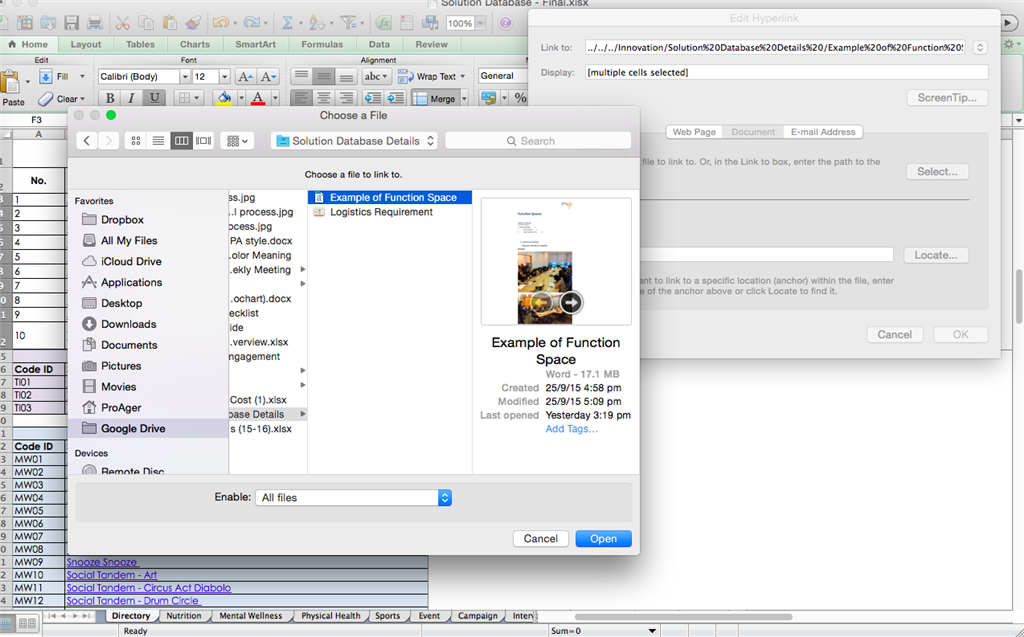The width and height of the screenshot is (1024, 637).
Task: Toggle italic formatting
Action: (130, 97)
